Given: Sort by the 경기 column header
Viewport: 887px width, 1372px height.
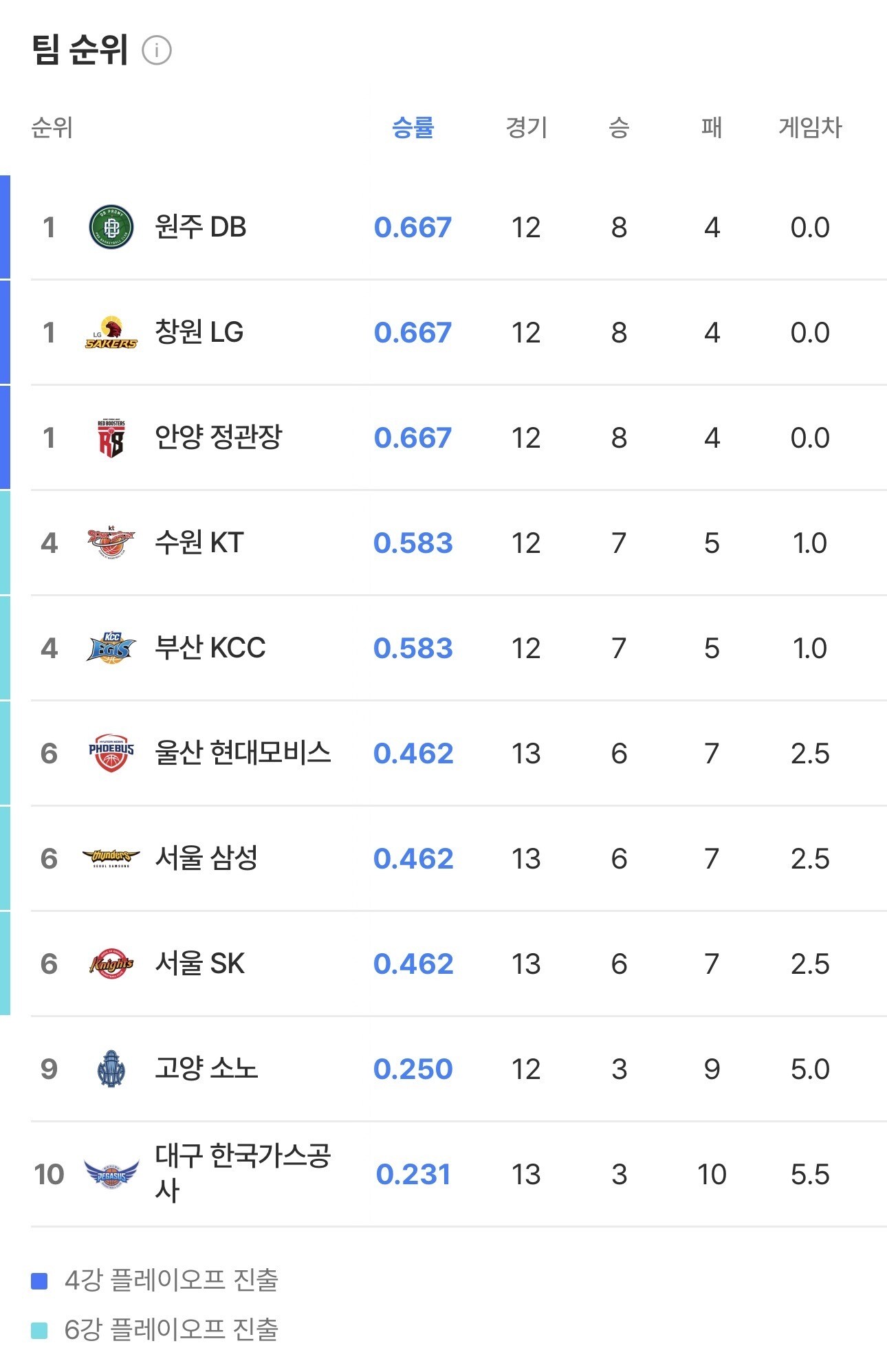Looking at the screenshot, I should point(526,127).
